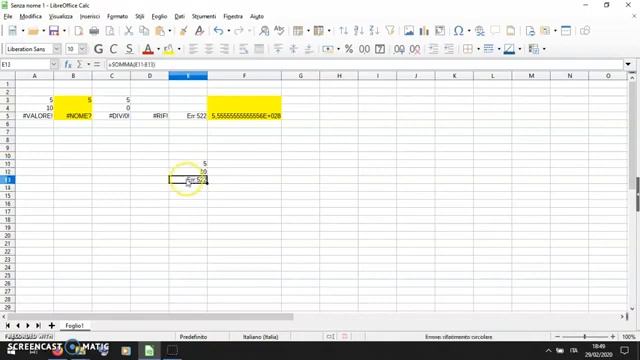This screenshot has width=640, height=360.
Task: Open Find and Replace icon
Action: pos(264,31)
